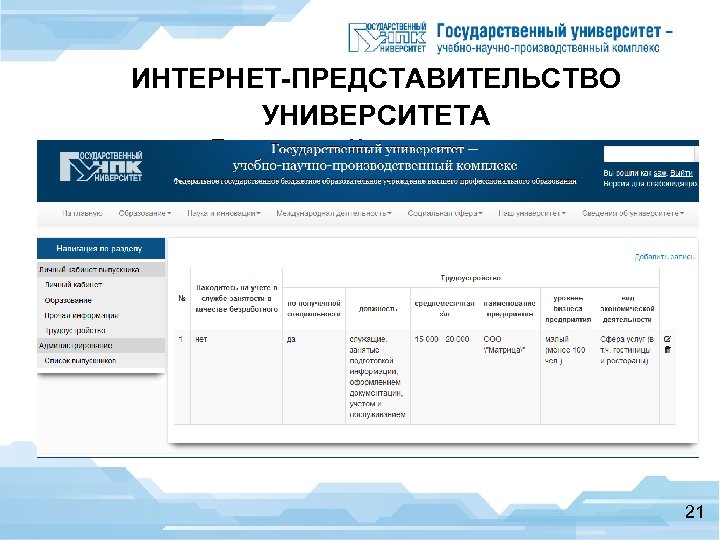Open 'Прочая информация' in the sidebar
Image resolution: width=720 pixels, height=540 pixels.
[81, 315]
